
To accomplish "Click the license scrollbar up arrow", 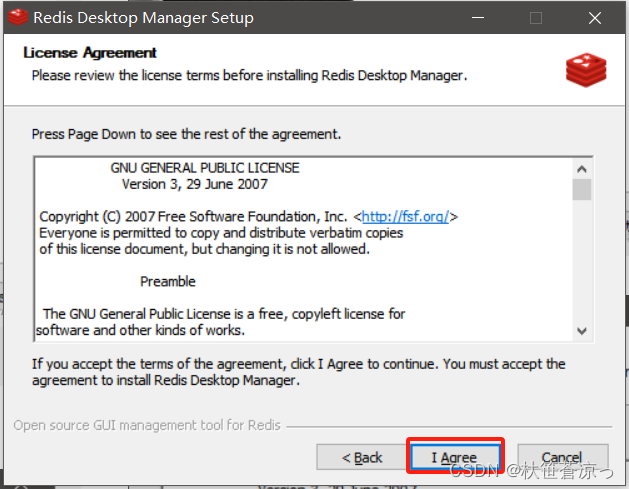I will point(582,169).
